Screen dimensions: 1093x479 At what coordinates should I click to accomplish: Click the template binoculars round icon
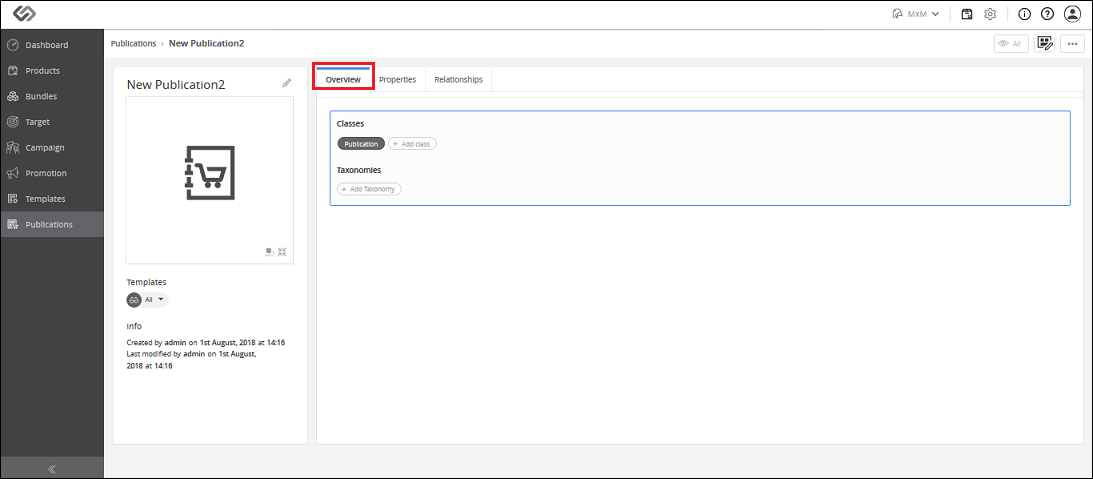tap(134, 300)
